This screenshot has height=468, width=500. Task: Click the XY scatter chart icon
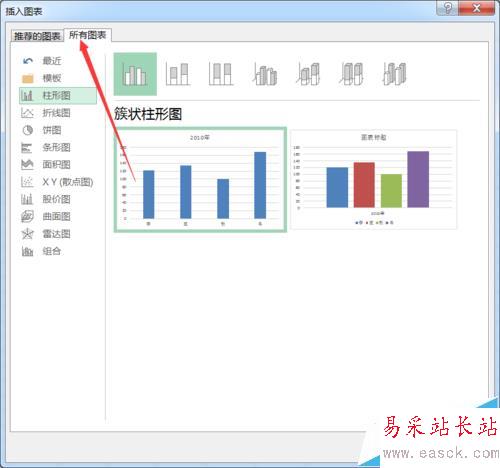point(27,182)
